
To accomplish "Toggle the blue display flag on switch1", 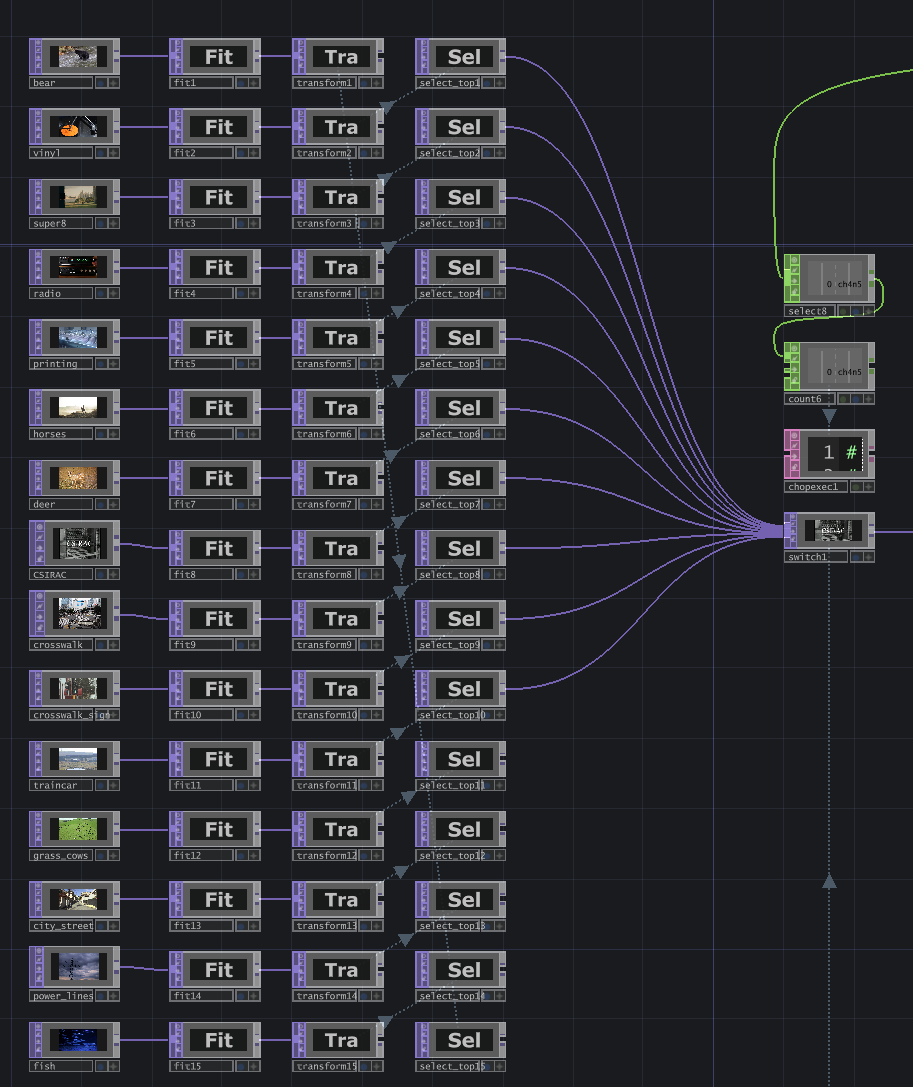I will coord(855,557).
